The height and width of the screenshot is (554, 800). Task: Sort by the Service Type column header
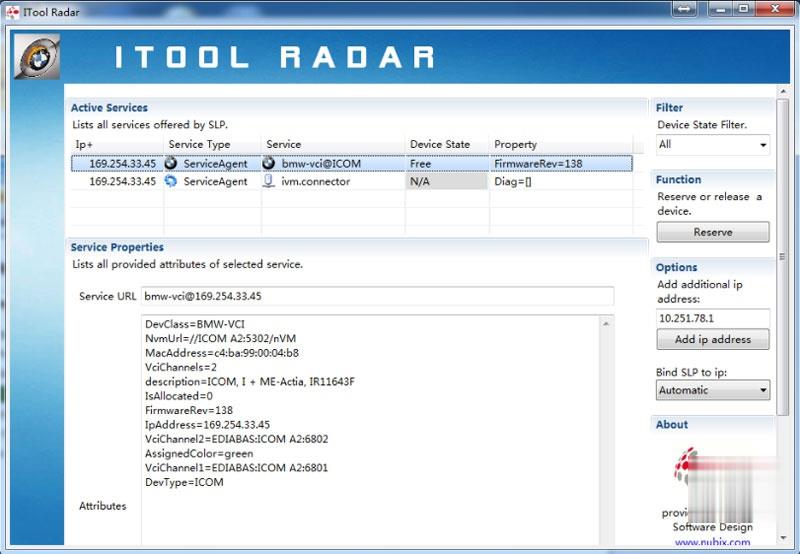point(212,144)
